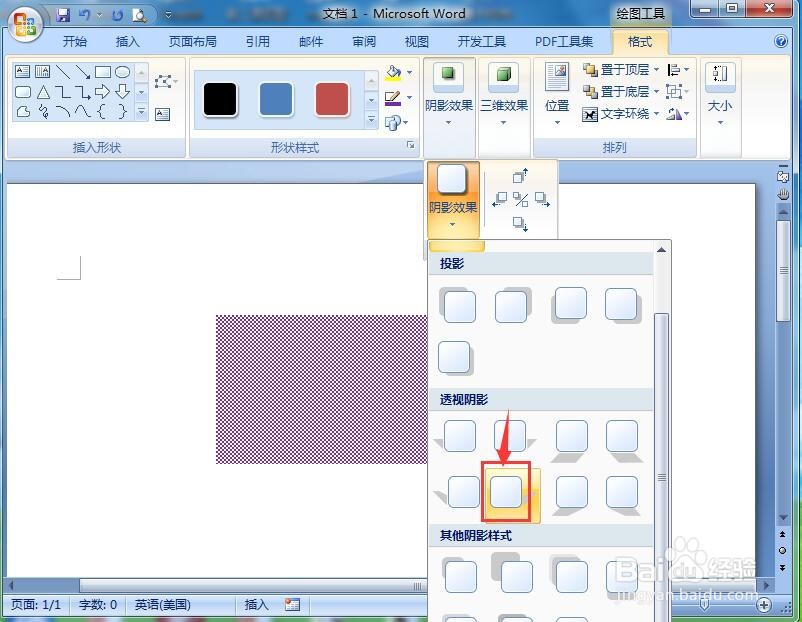Screen dimensions: 802x622
Task: Select the rectangle shape in the gallery
Action: pyautogui.click(x=103, y=71)
